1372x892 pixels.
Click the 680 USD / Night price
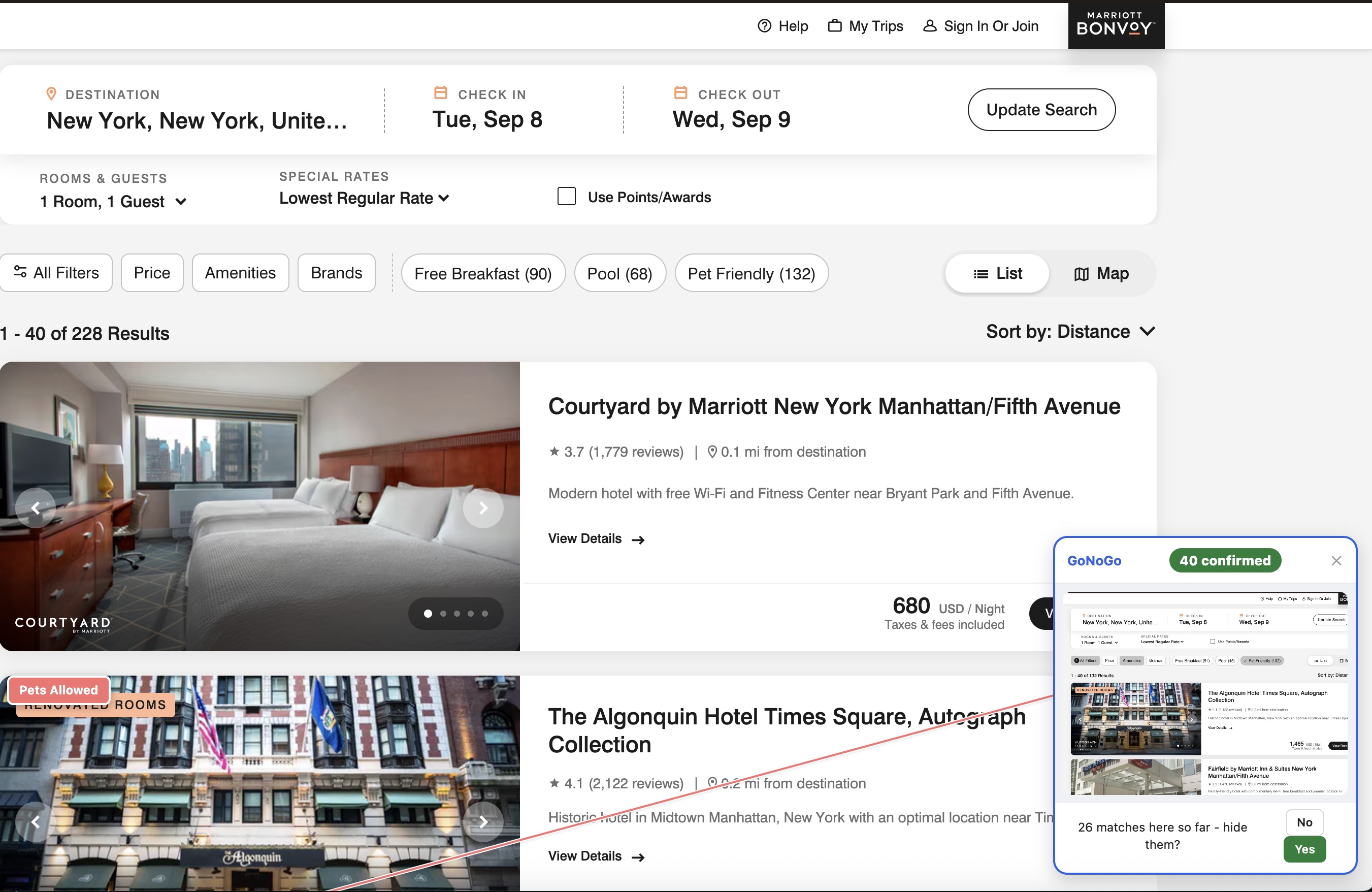click(x=949, y=607)
